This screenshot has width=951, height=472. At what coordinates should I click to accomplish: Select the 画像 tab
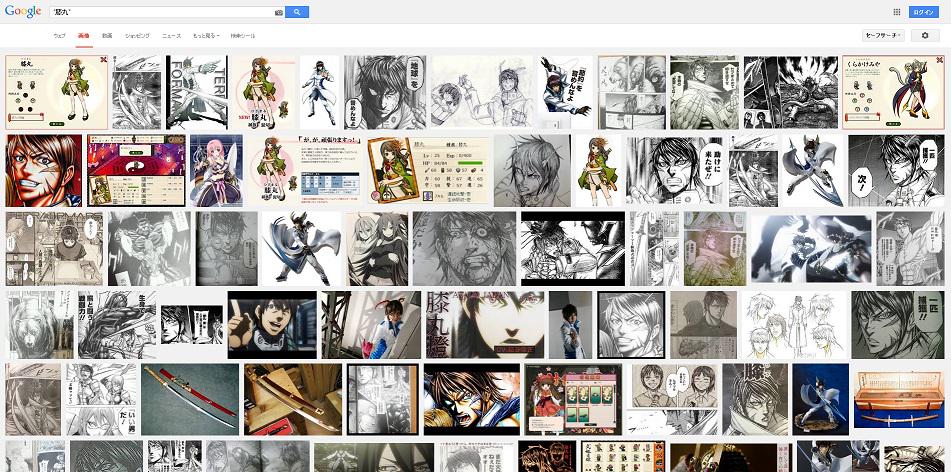pyautogui.click(x=84, y=36)
